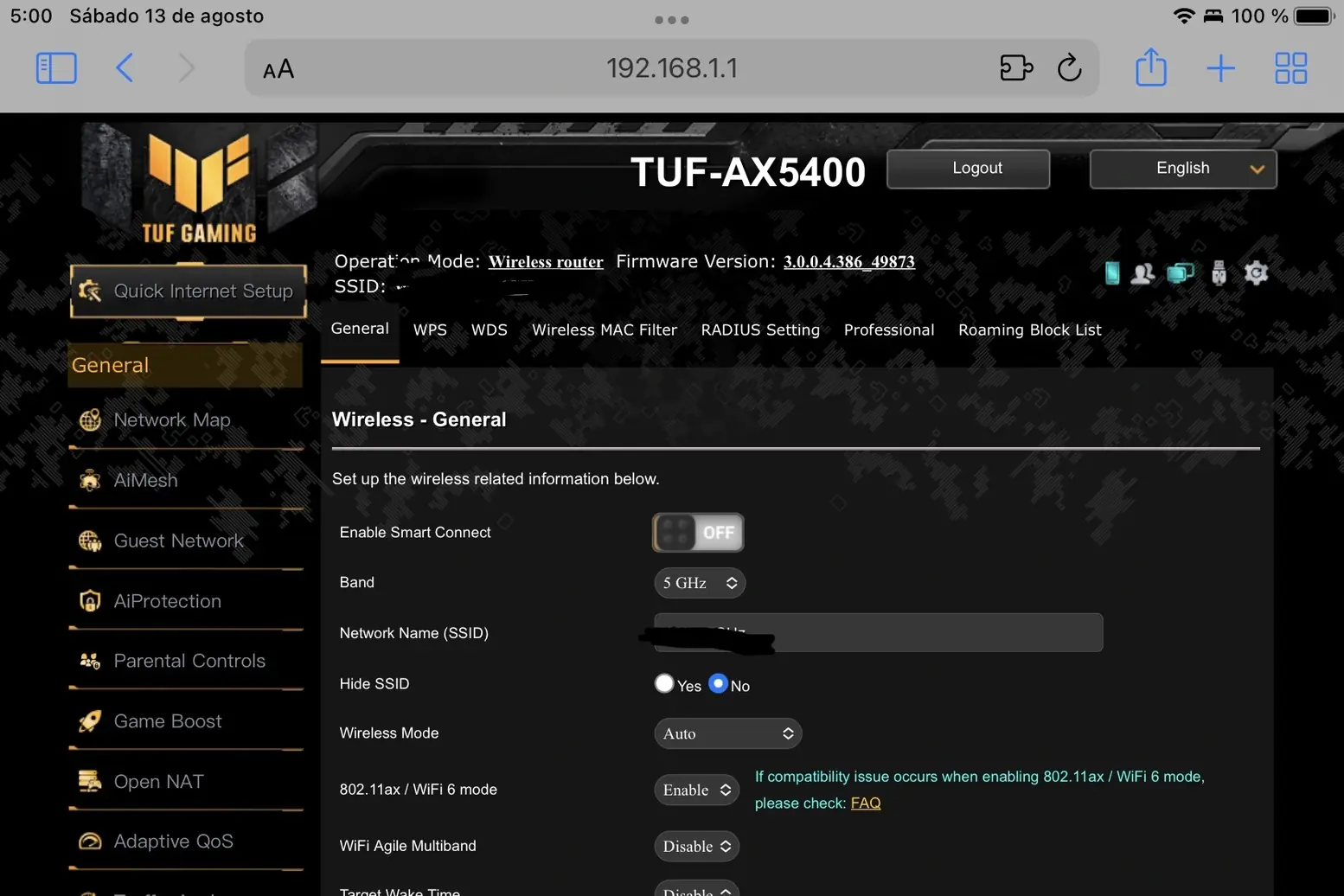This screenshot has height=896, width=1344.
Task: Open the Wireless MAC Filter tab
Action: pyautogui.click(x=605, y=330)
